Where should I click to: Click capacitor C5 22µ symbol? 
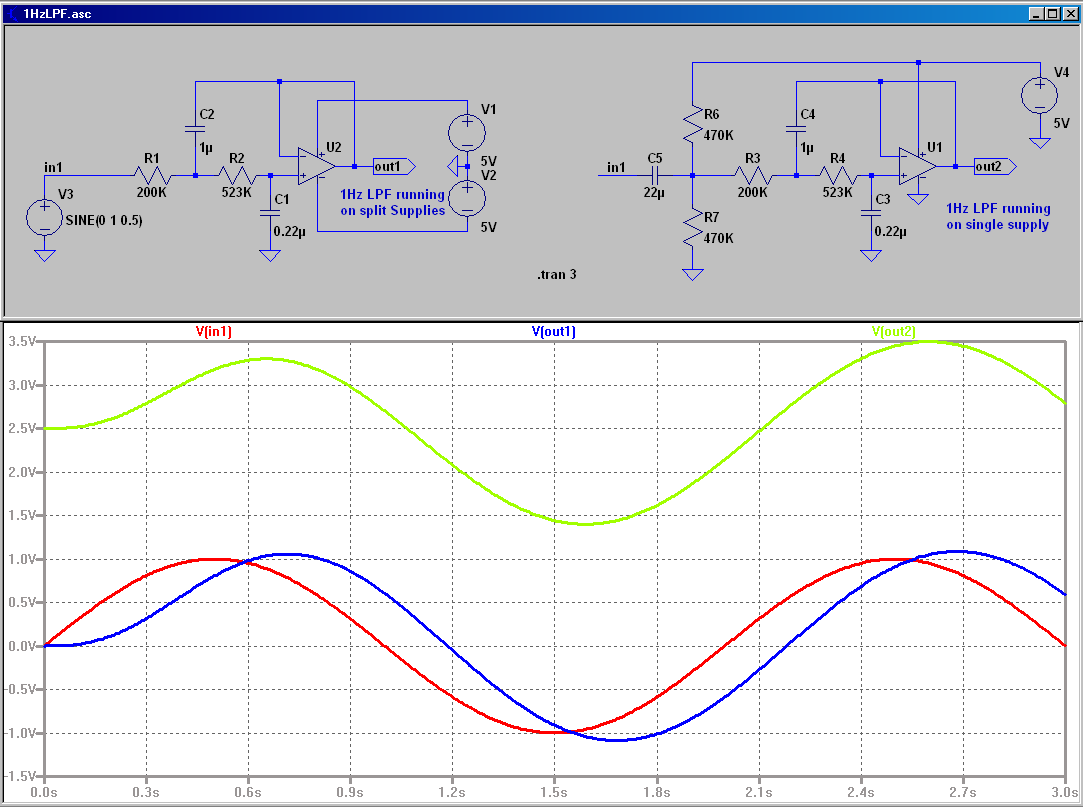pyautogui.click(x=655, y=175)
